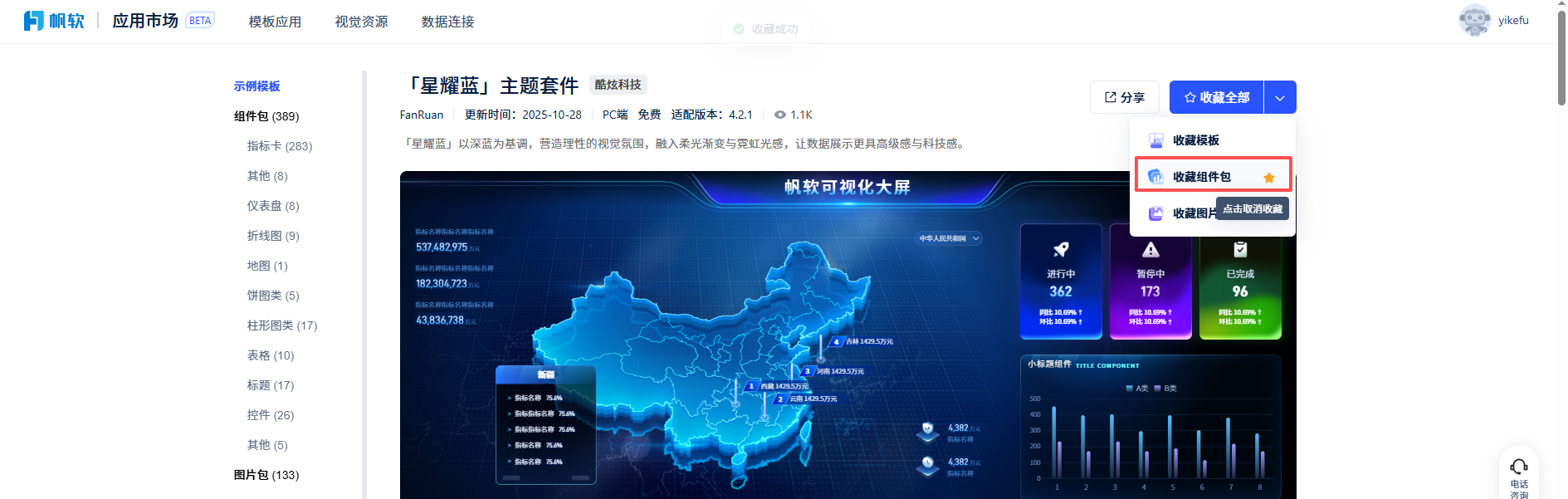Select 收藏组件包 menu entry
Screen dimensions: 1568x499
[x=1213, y=176]
